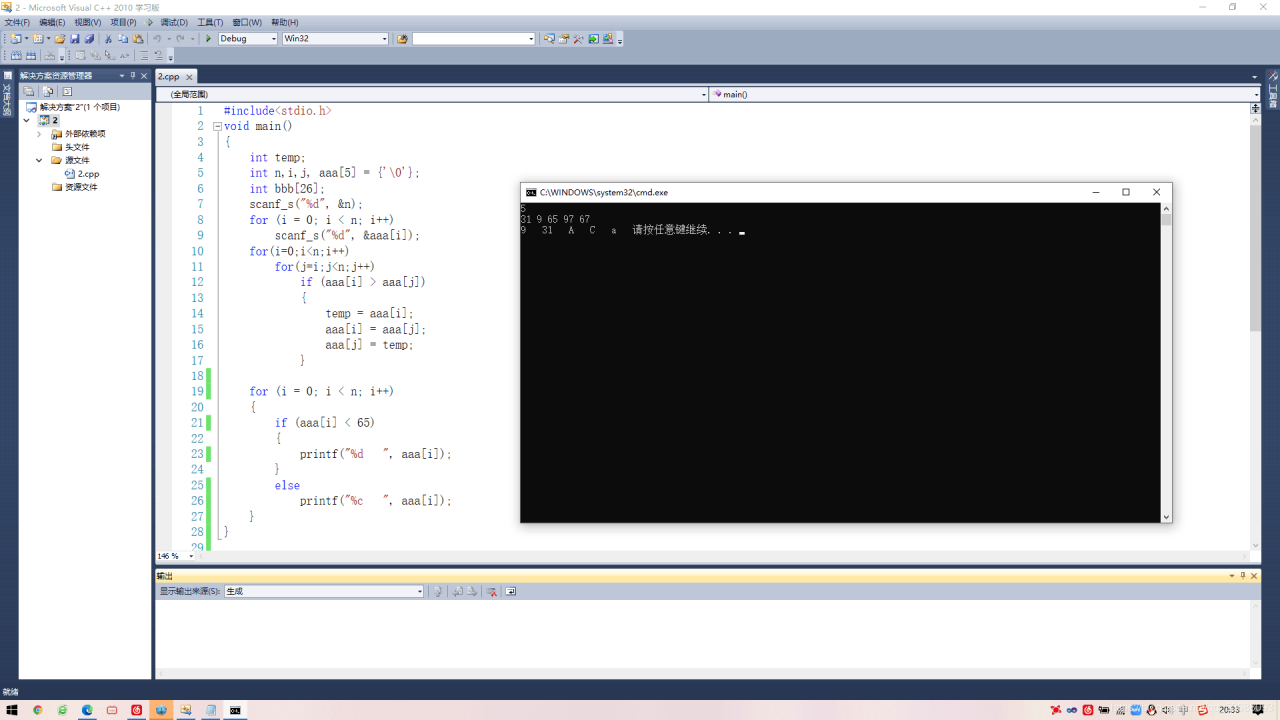
Task: Click Comment out selected lines icon
Action: point(144,55)
